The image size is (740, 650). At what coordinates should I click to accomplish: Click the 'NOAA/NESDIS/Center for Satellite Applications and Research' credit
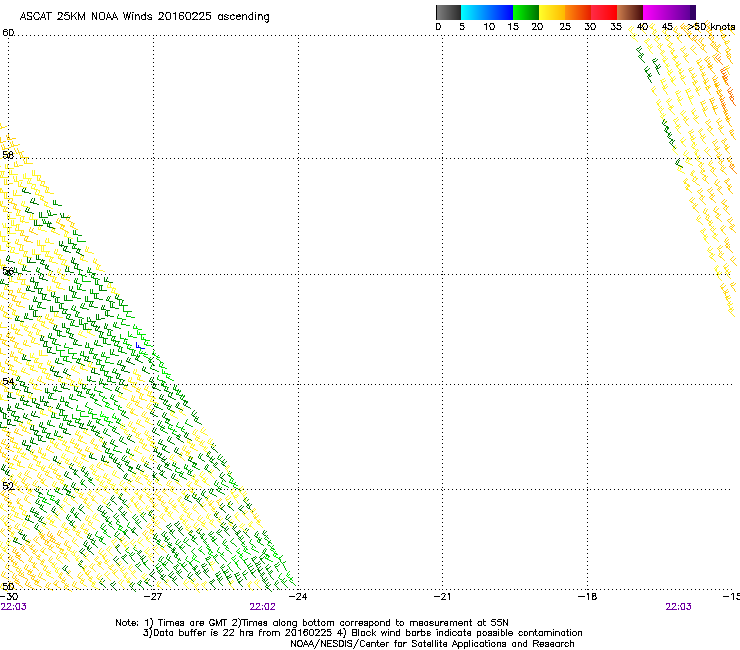[432, 644]
